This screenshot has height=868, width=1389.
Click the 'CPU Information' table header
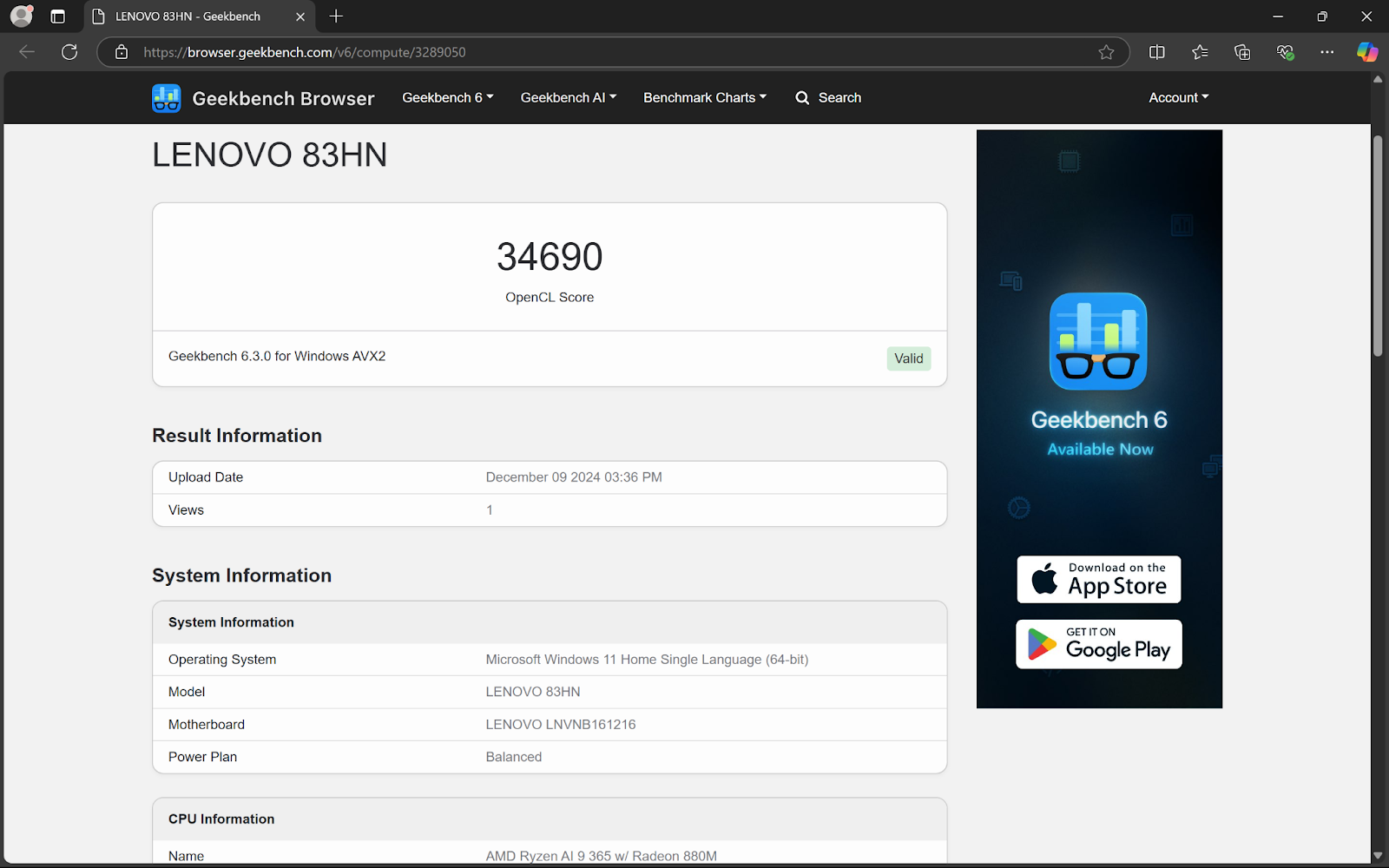click(x=550, y=819)
